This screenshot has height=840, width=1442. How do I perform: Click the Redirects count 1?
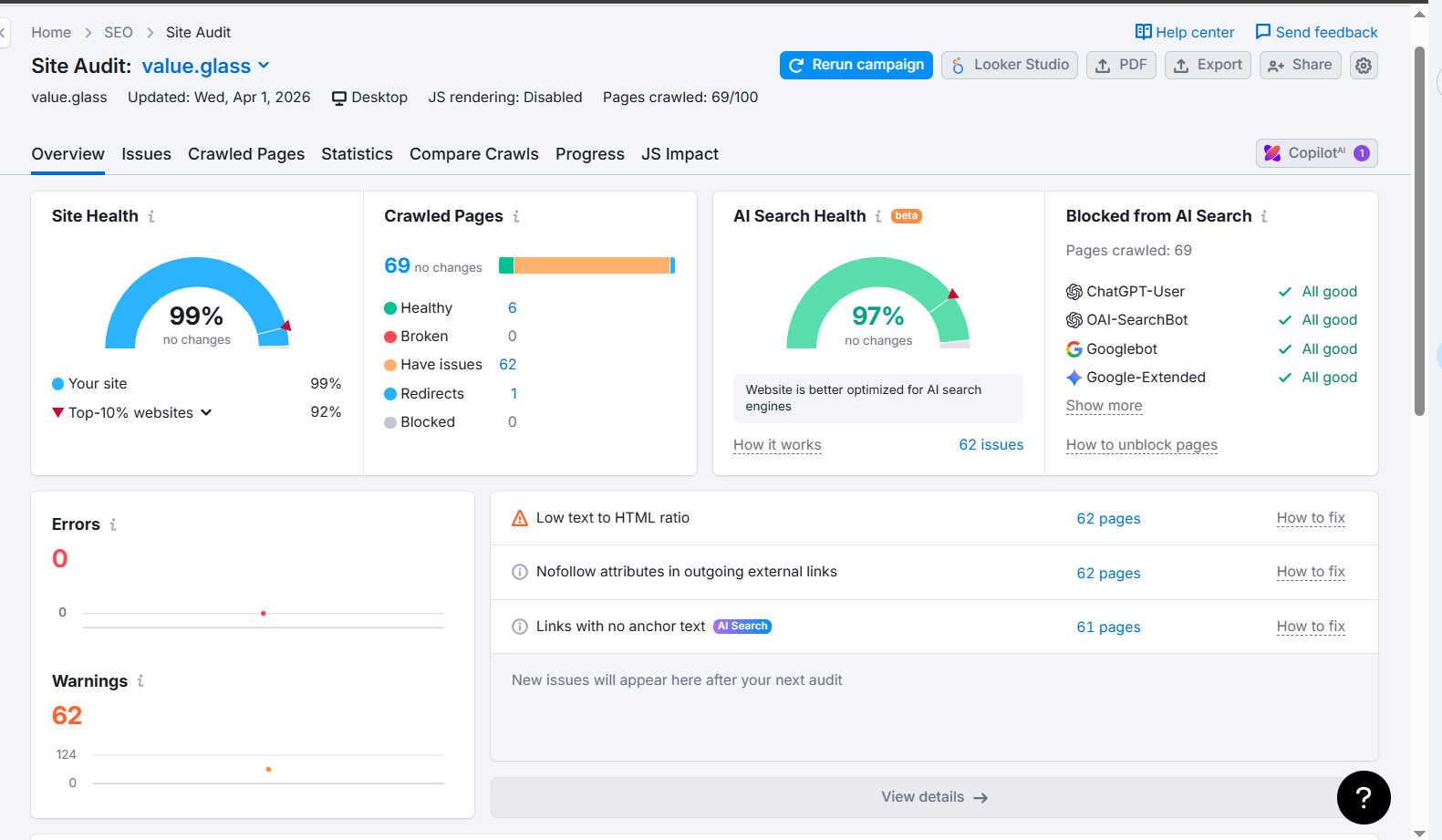point(514,394)
